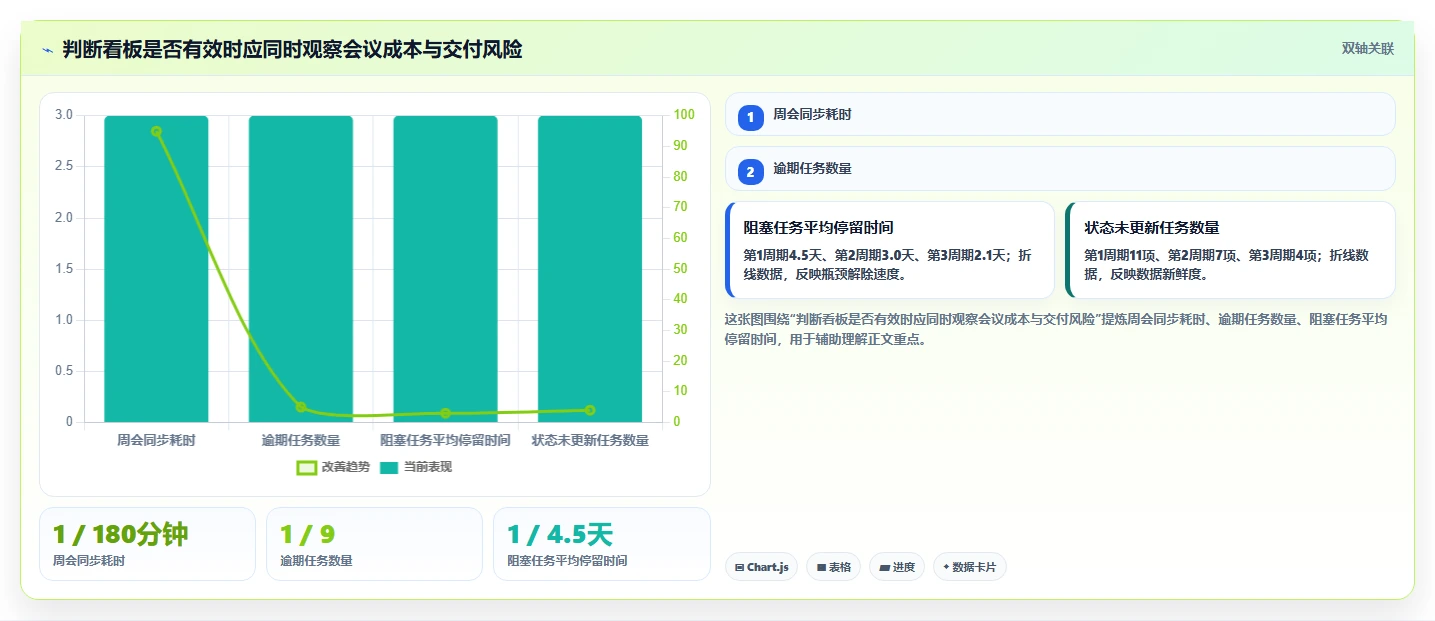Click the Chart.js tag chip
Viewport: 1435px width, 621px height.
761,567
